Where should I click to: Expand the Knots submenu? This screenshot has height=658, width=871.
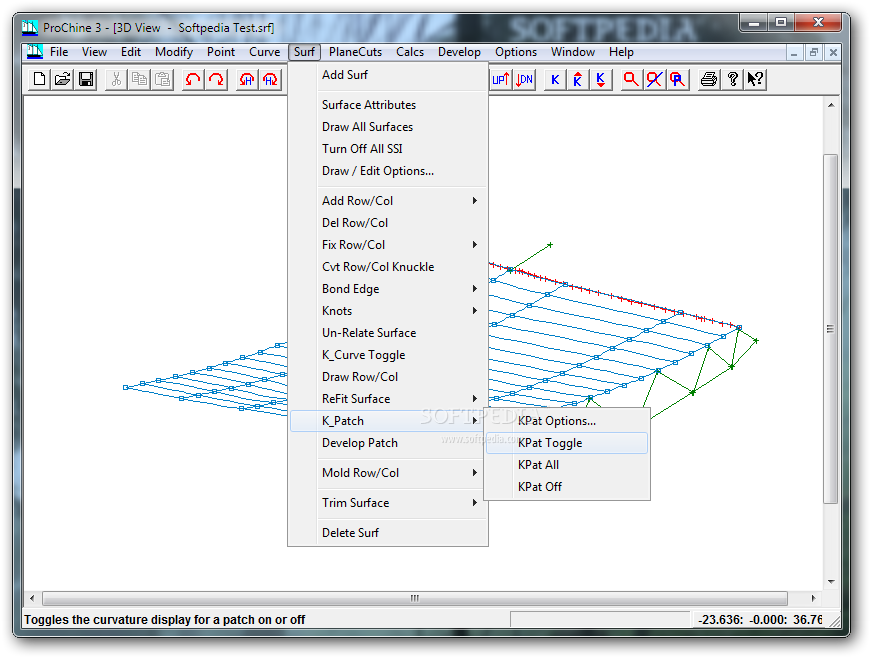pyautogui.click(x=388, y=311)
